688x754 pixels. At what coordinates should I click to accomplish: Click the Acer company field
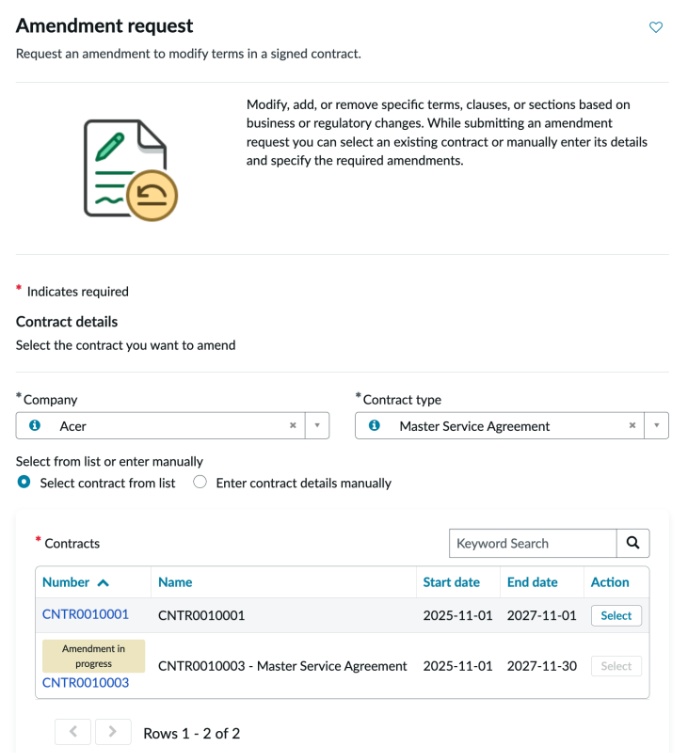pyautogui.click(x=172, y=426)
